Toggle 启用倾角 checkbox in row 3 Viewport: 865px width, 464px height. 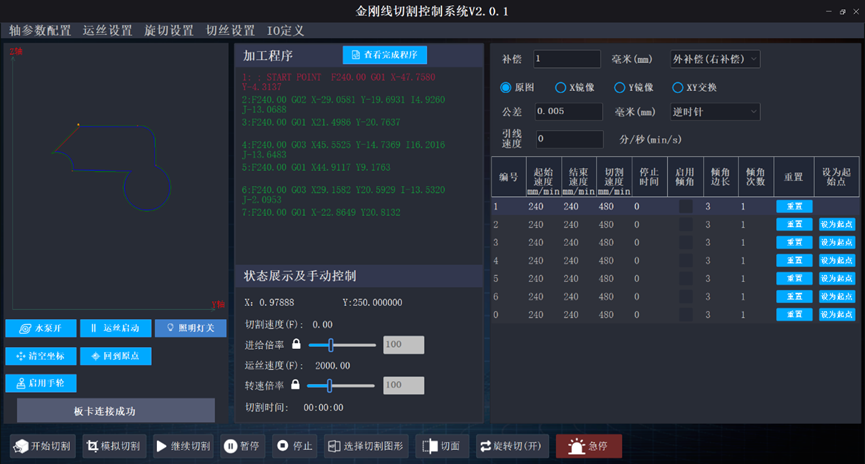[686, 242]
